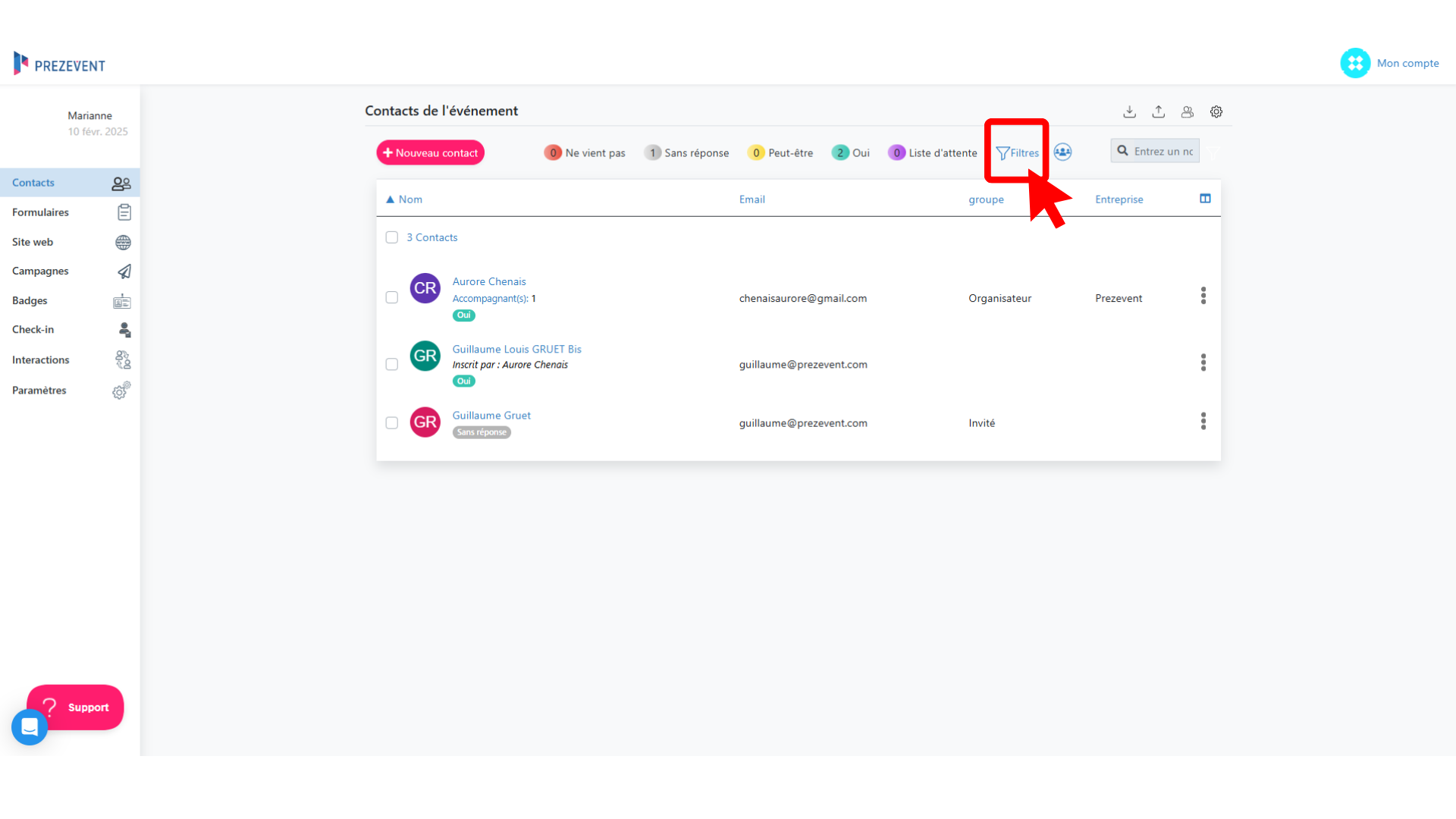Open the three-dot menu for Guillaume Gruet
Screen dimensions: 1456x819
tap(1203, 422)
